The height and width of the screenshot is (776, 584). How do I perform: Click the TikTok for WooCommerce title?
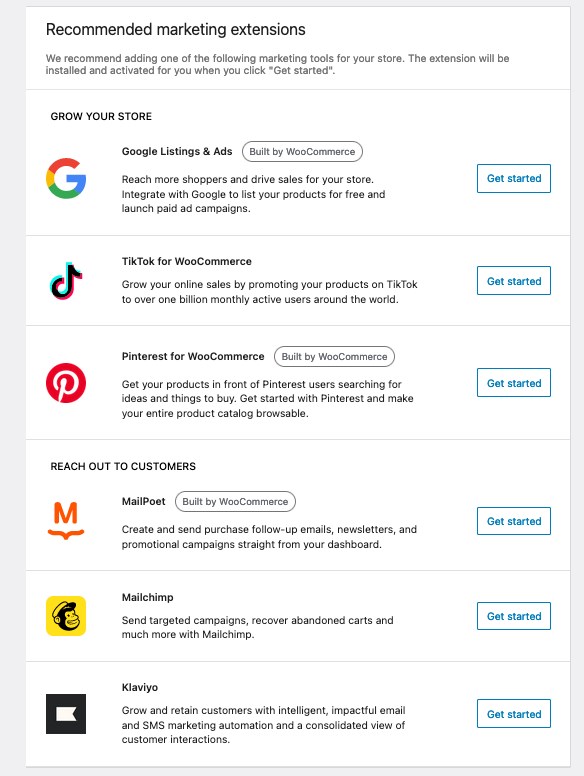tap(187, 261)
